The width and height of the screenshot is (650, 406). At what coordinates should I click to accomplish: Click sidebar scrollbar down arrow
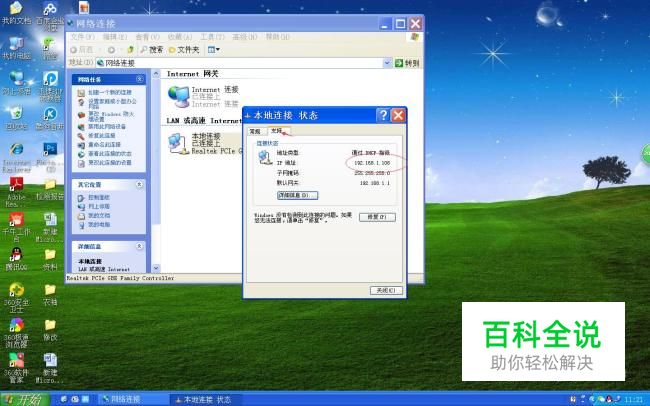point(156,268)
